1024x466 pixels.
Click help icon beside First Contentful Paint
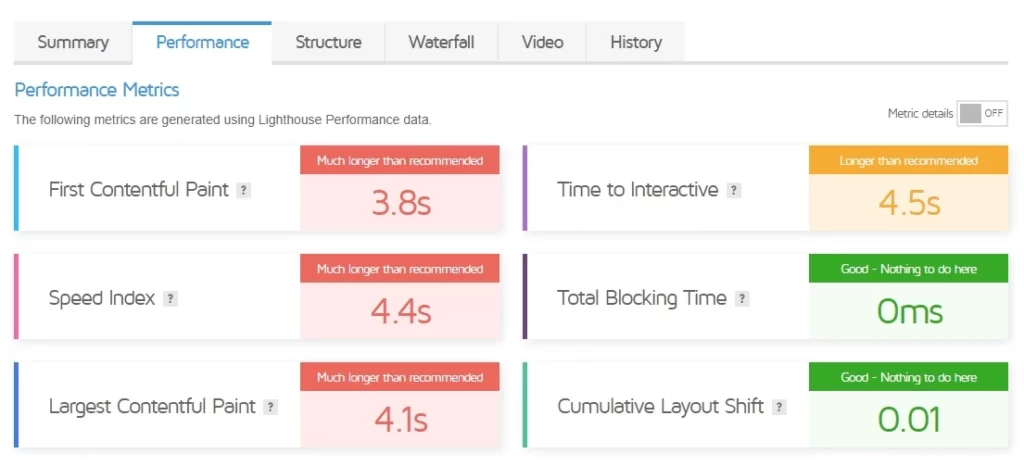pyautogui.click(x=243, y=191)
